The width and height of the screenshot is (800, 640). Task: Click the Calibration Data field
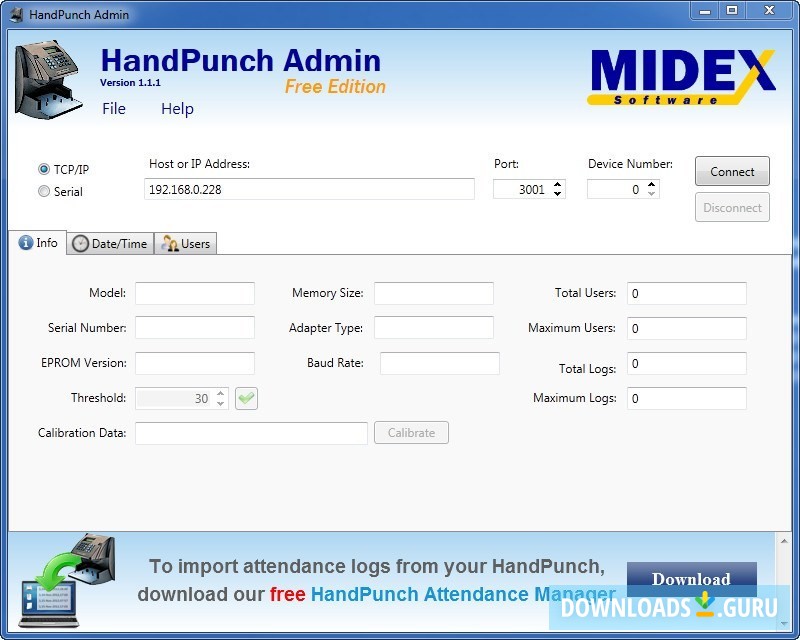[251, 433]
